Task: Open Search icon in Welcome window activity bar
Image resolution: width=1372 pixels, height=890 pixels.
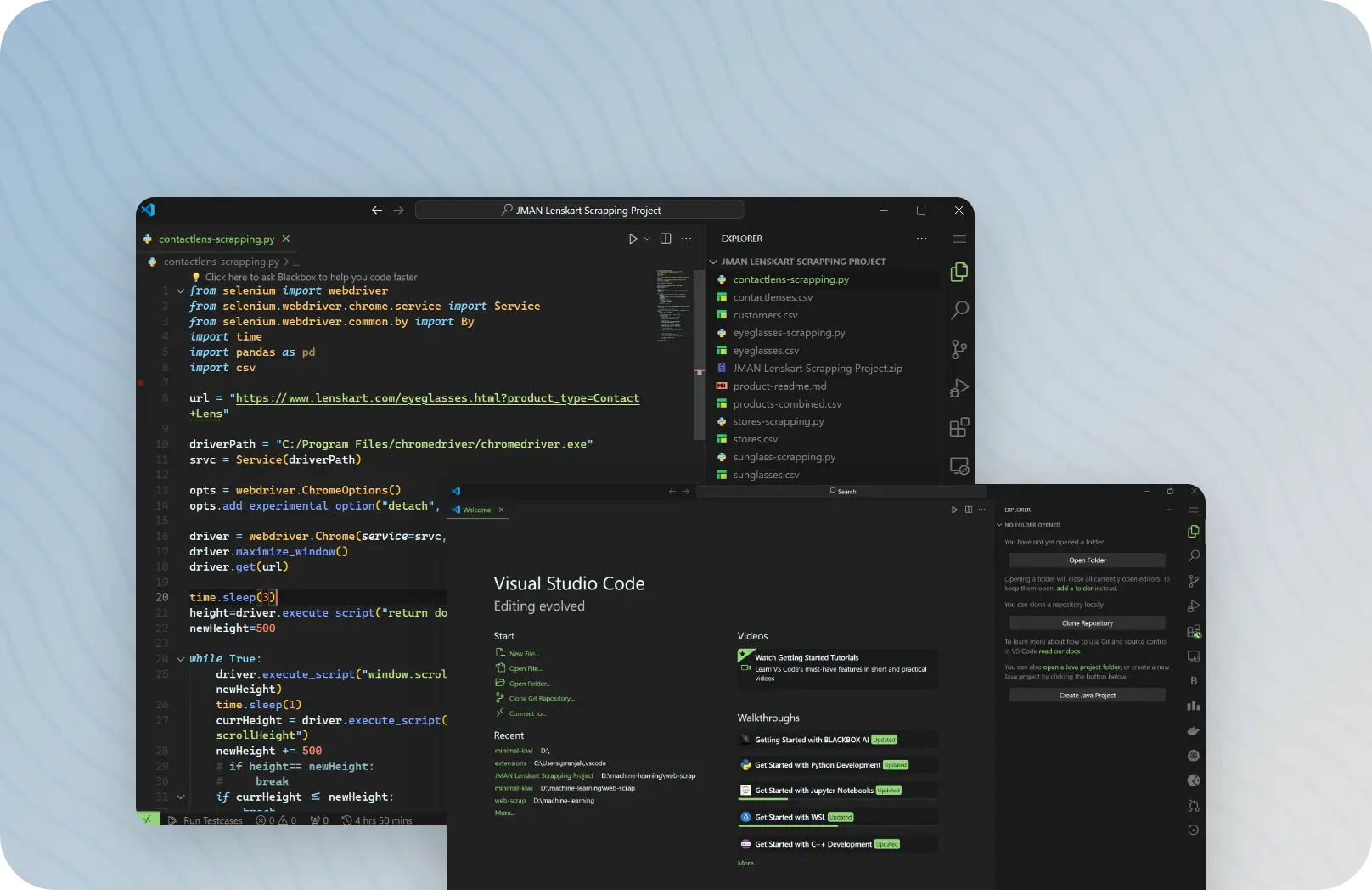Action: 1194,555
